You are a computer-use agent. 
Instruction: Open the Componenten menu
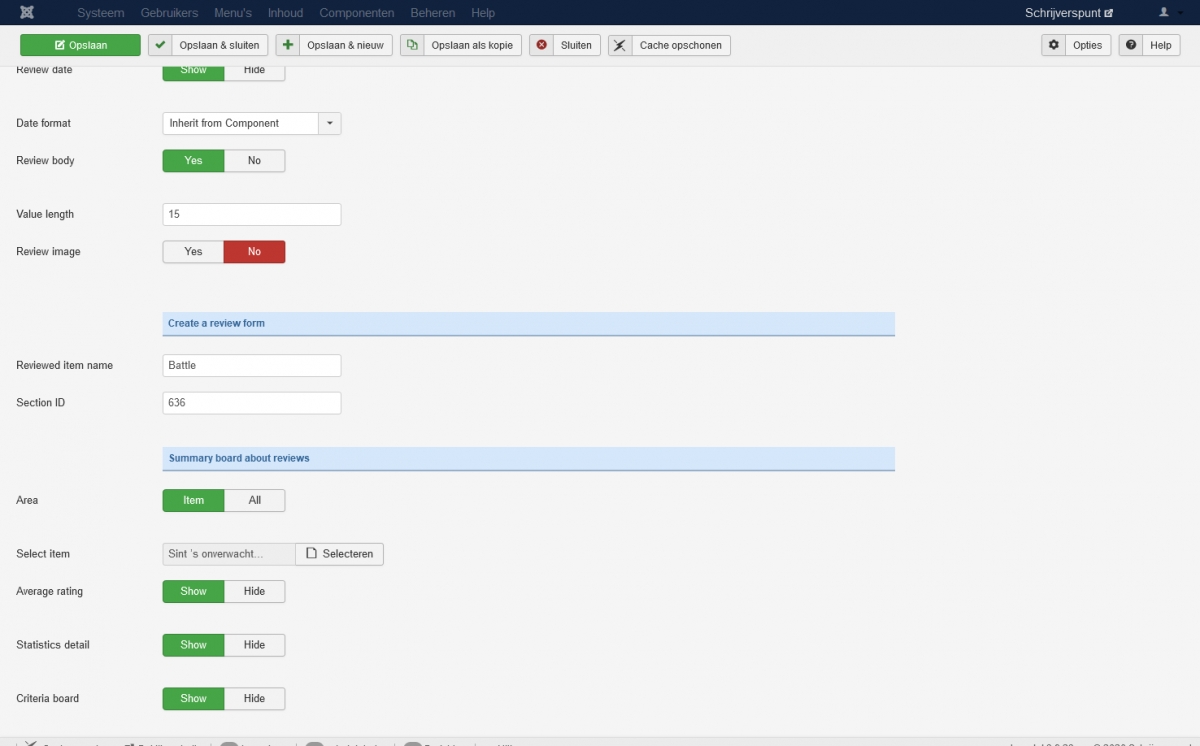356,13
